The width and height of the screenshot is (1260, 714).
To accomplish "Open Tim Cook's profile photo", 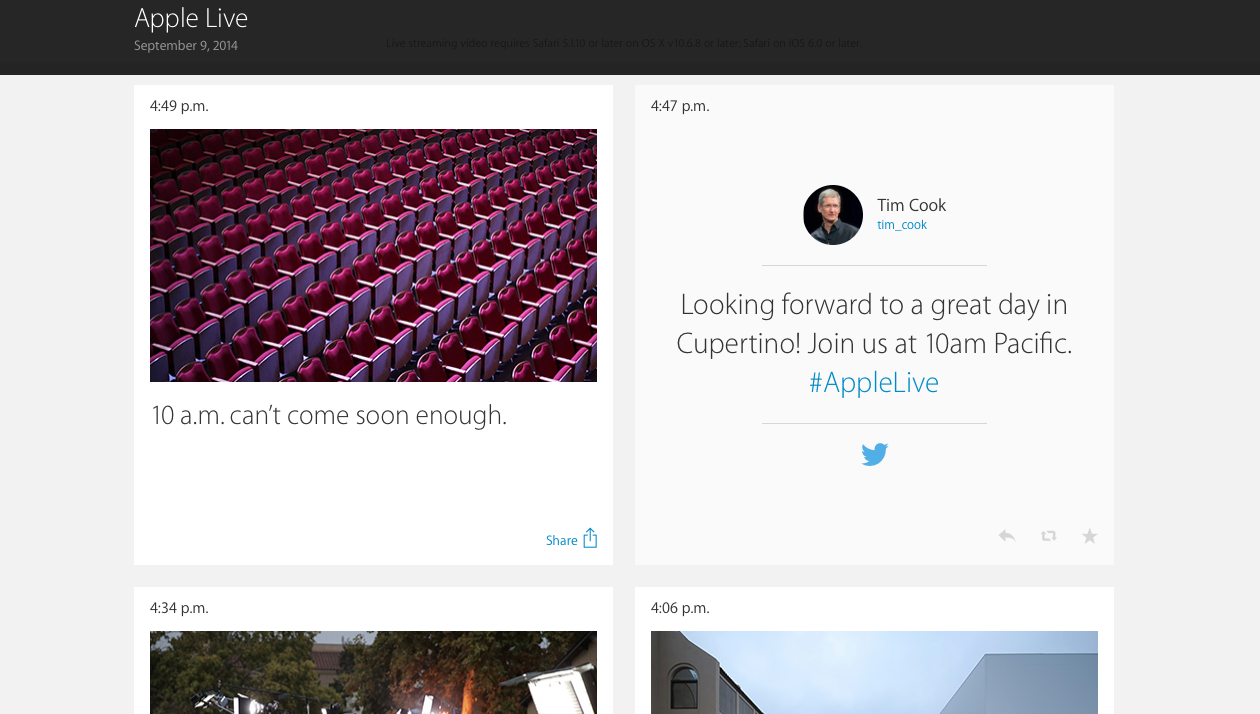I will (833, 215).
